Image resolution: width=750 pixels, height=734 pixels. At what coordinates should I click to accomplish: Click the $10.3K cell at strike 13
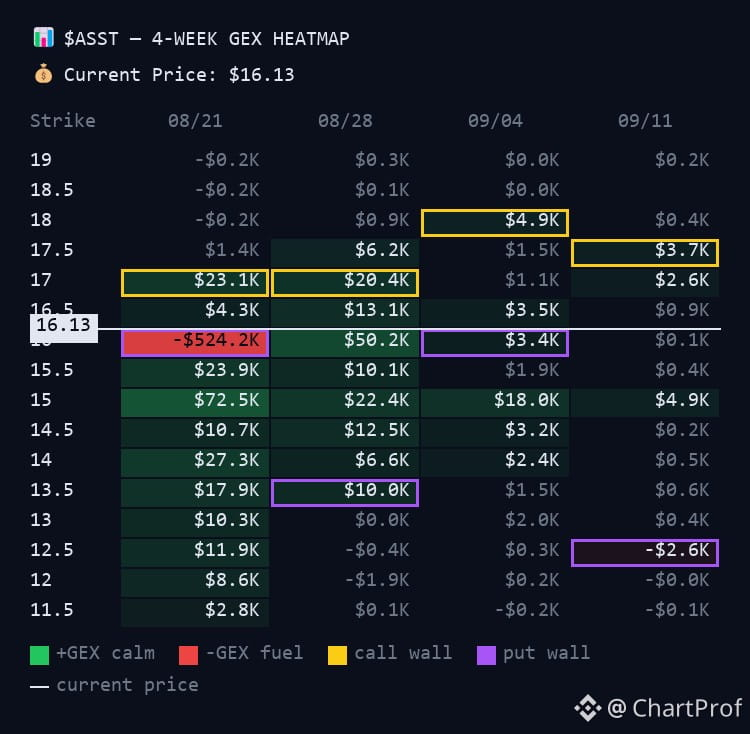(x=195, y=523)
